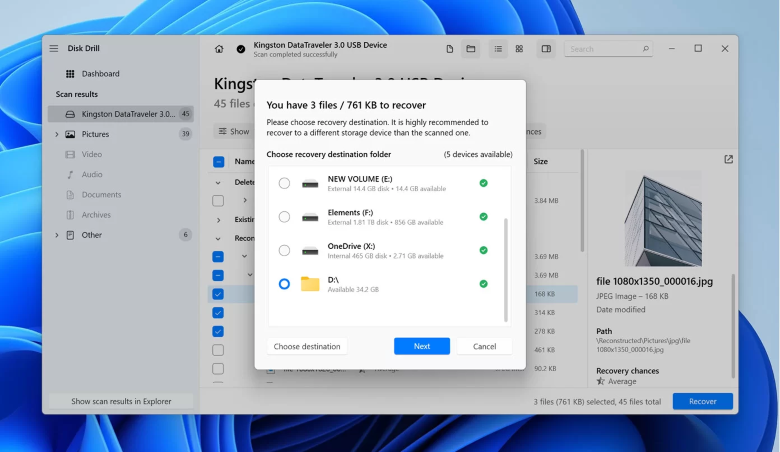
Task: Expand the Other category in sidebar
Action: [56, 235]
